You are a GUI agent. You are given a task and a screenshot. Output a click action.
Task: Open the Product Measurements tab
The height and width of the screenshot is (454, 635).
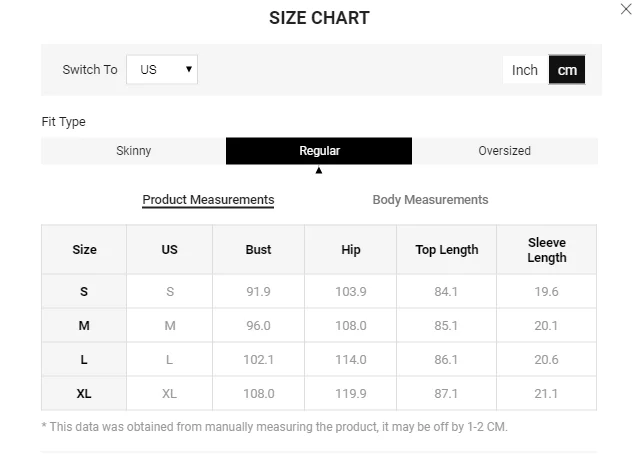[208, 200]
